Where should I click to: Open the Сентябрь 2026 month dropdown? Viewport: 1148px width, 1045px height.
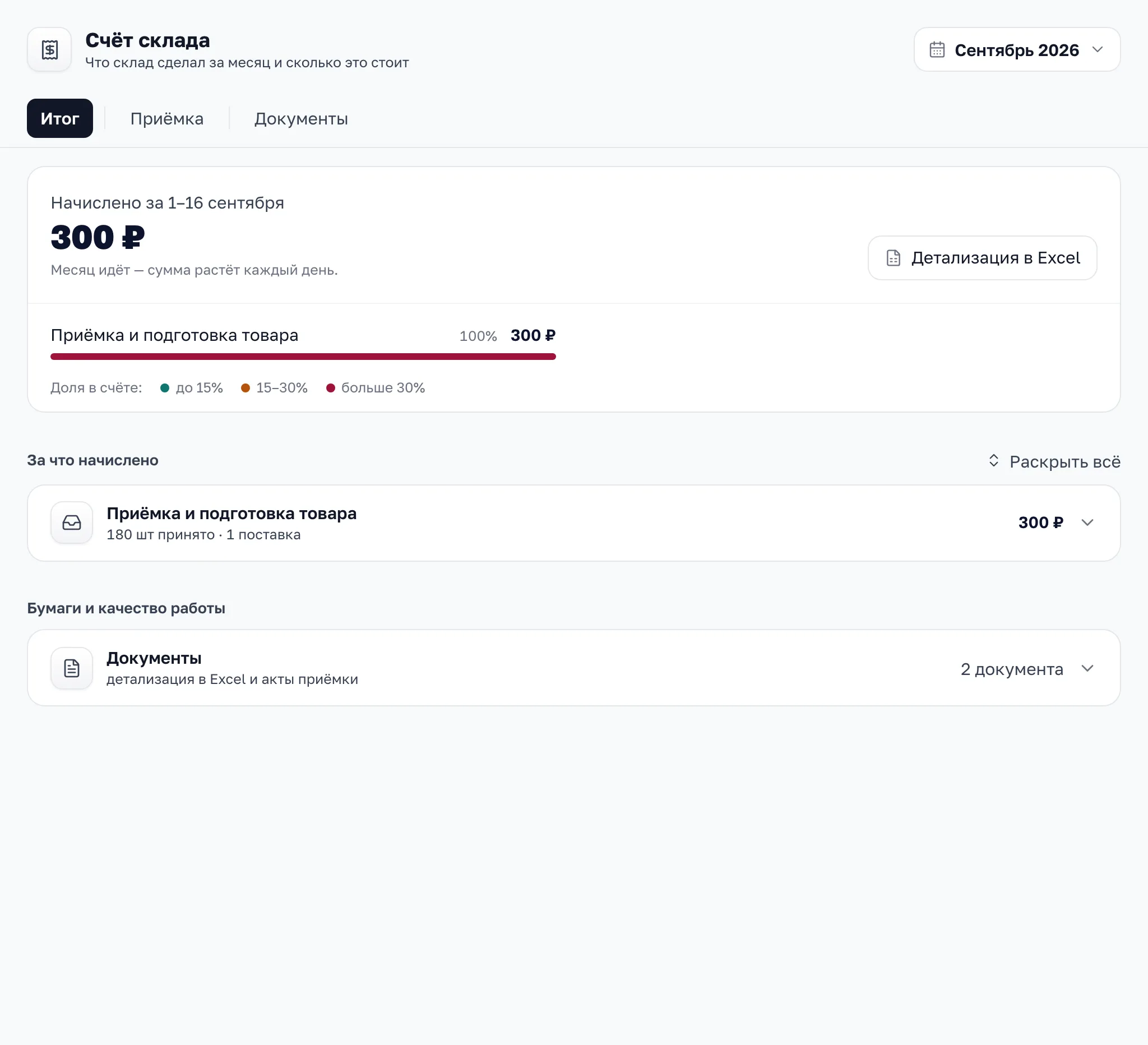coord(1016,49)
